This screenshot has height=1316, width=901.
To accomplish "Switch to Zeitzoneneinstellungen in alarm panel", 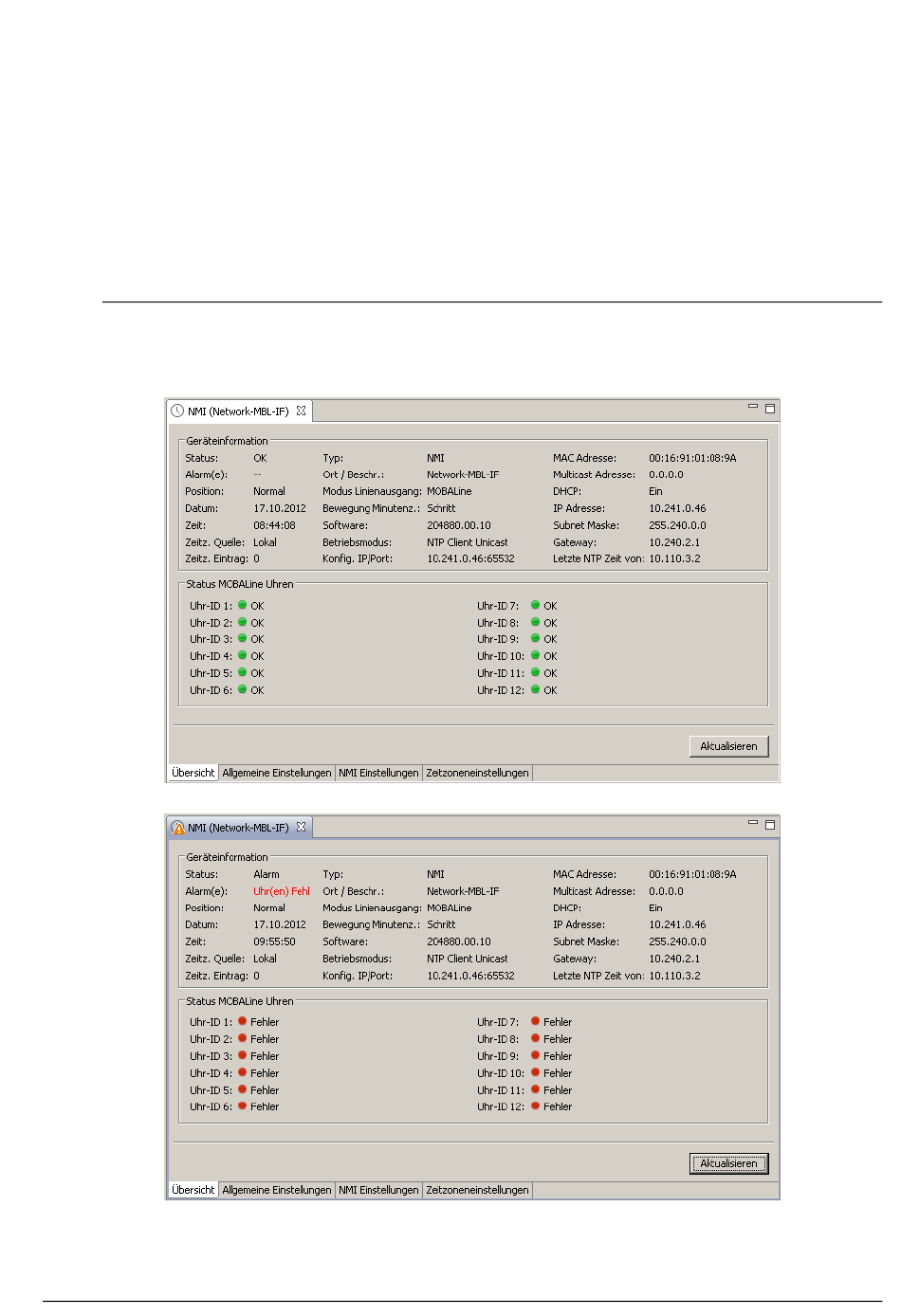I will point(477,1190).
